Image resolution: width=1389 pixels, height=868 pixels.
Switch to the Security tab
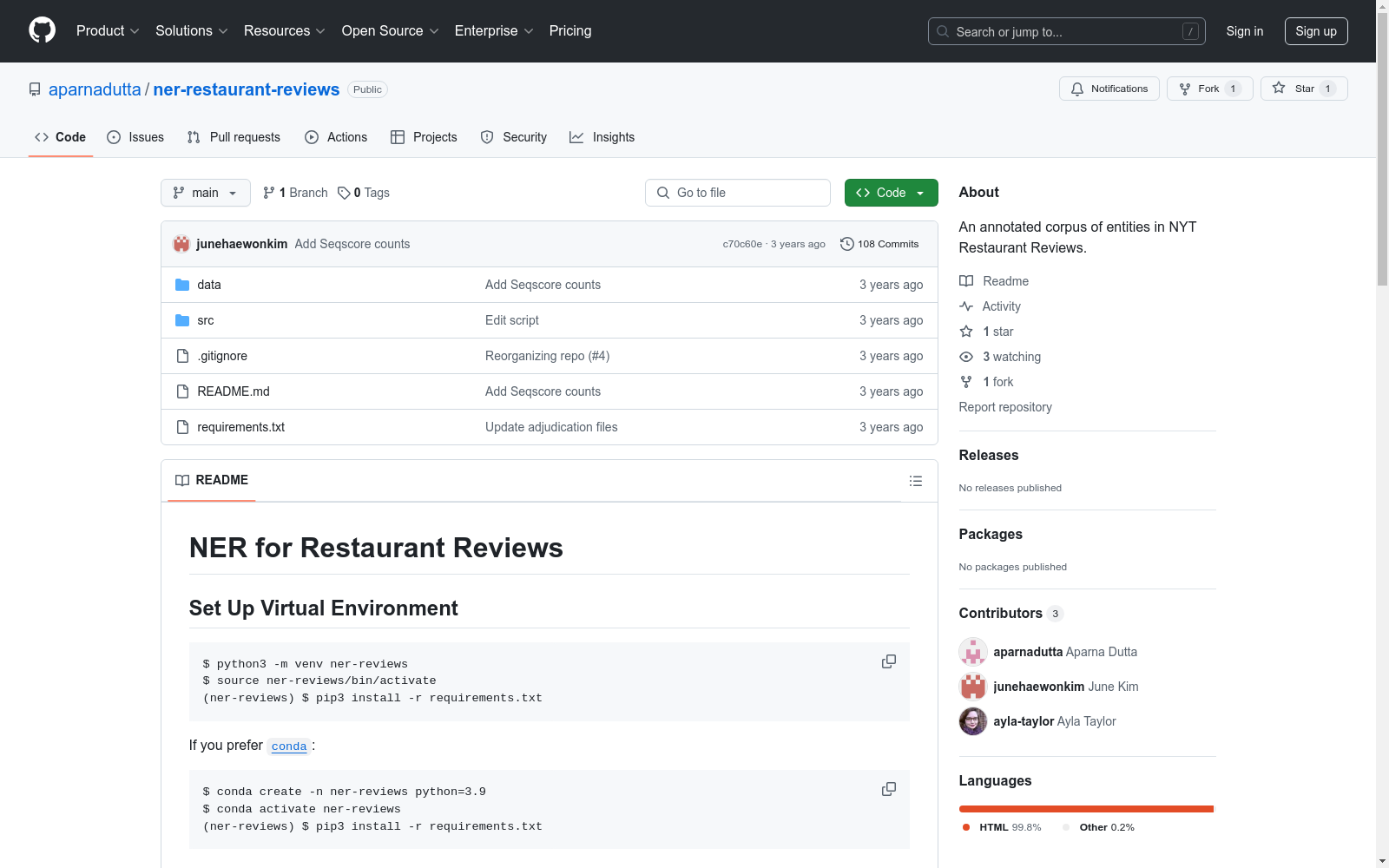point(514,137)
